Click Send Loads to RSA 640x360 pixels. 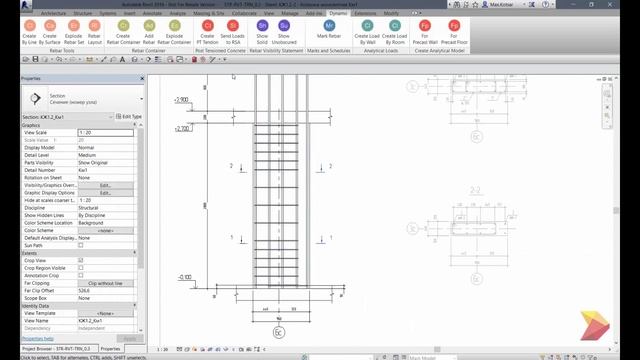pos(233,32)
